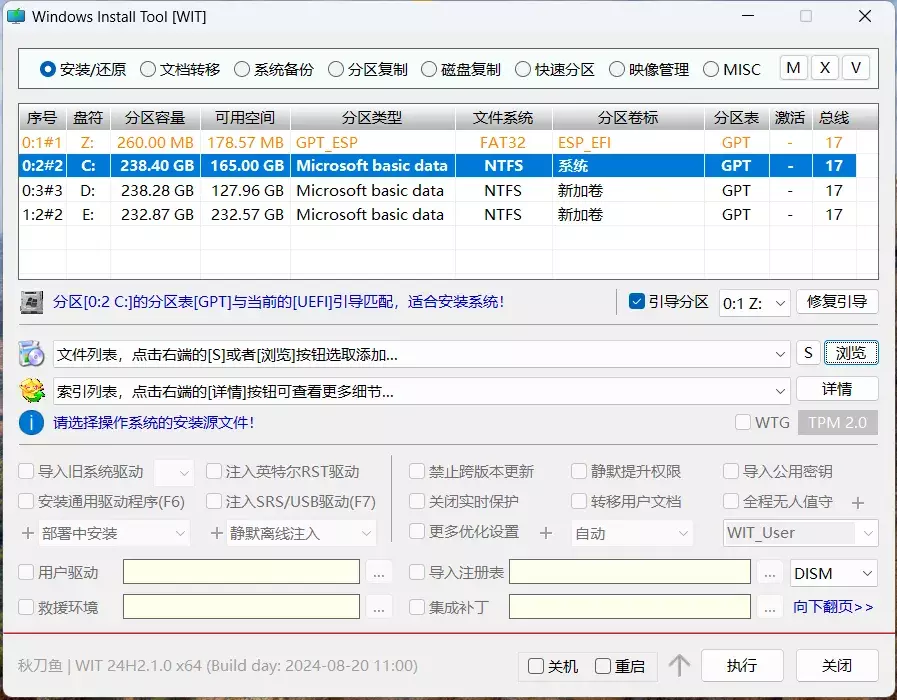Click the 向下翻页>> link

point(834,607)
